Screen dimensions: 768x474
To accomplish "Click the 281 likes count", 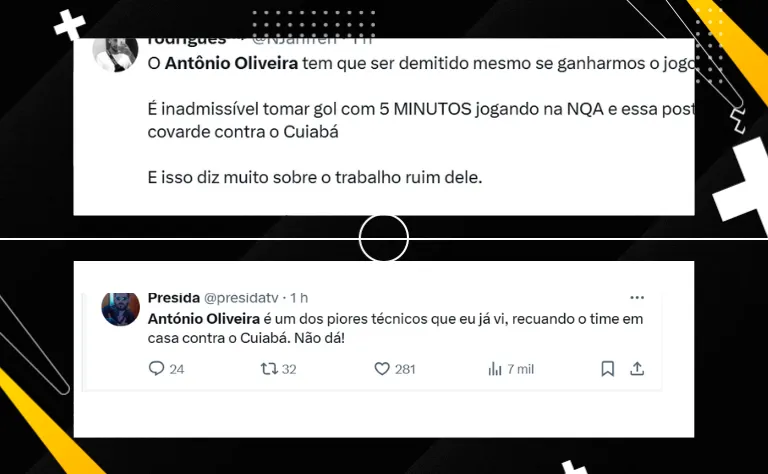I will [405, 369].
